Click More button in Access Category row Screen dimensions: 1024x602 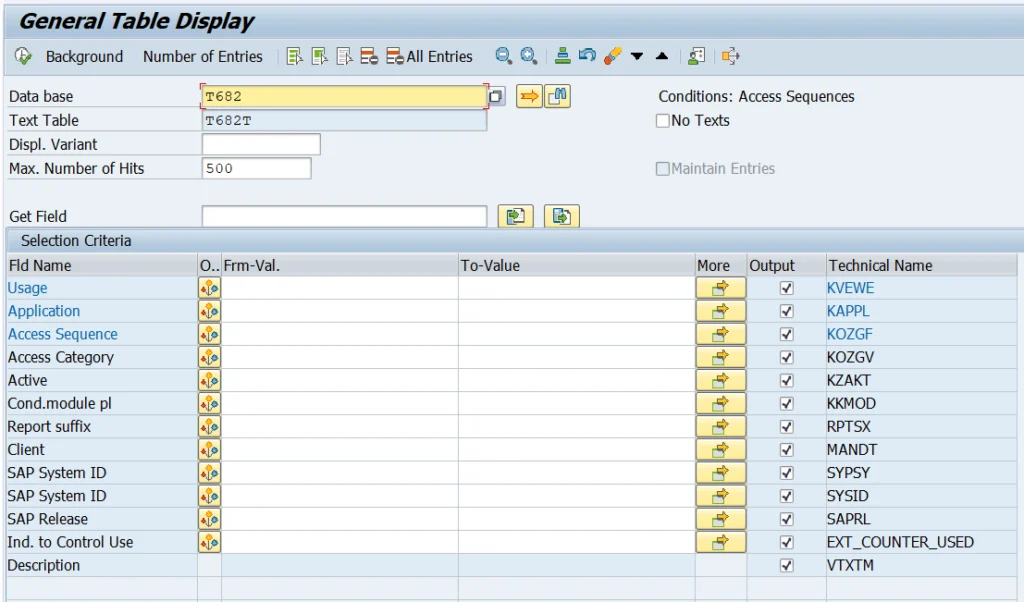point(720,357)
